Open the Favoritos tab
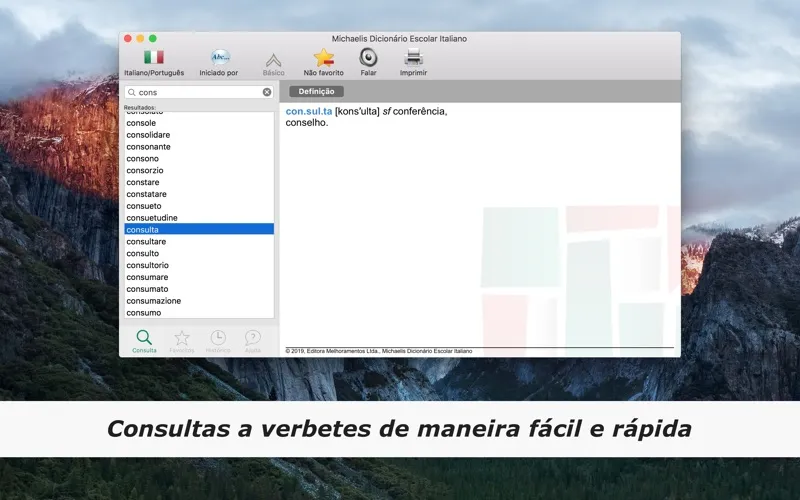800x500 pixels. pyautogui.click(x=181, y=340)
